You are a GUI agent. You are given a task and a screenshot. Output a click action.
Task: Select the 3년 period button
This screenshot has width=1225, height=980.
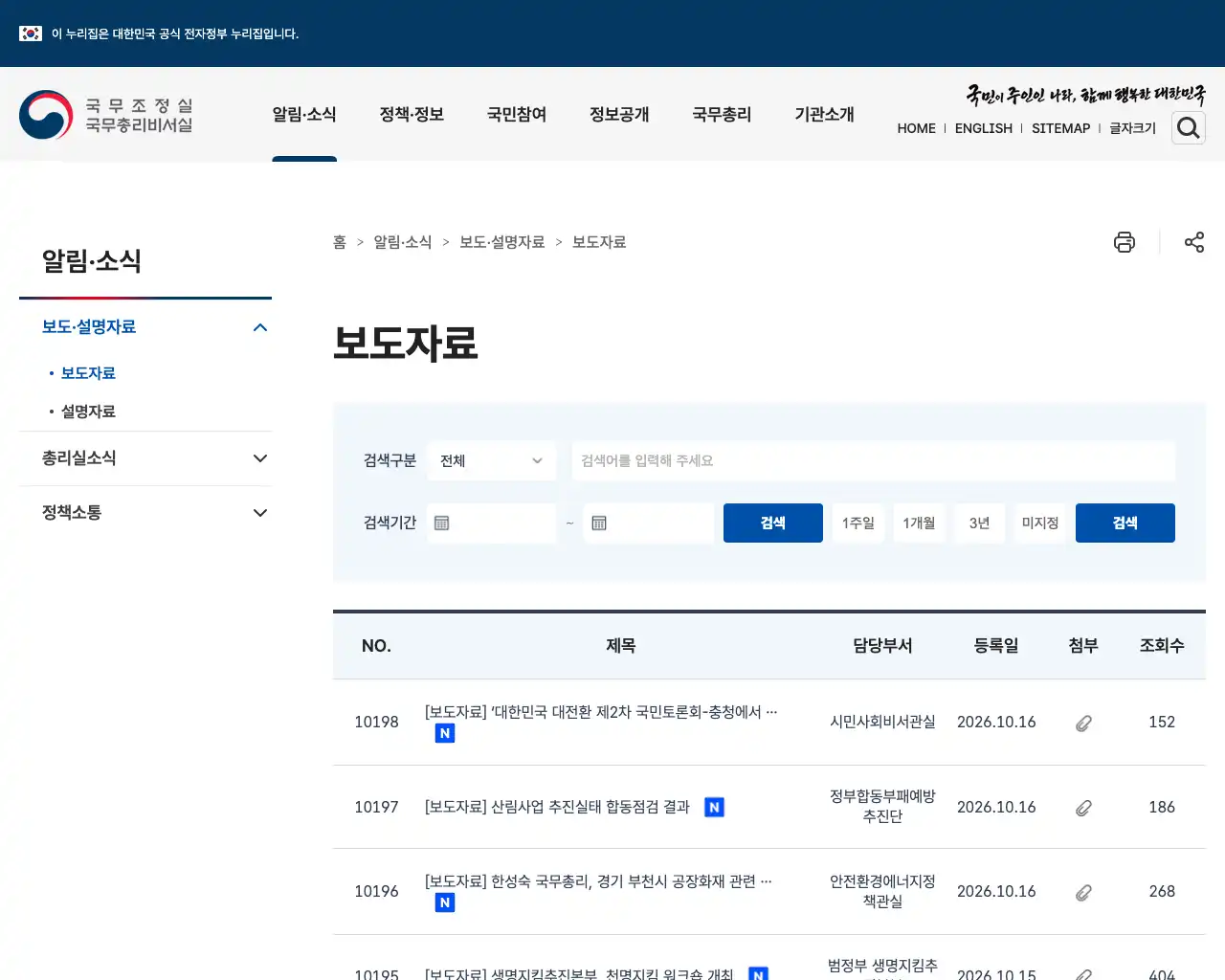click(x=980, y=523)
